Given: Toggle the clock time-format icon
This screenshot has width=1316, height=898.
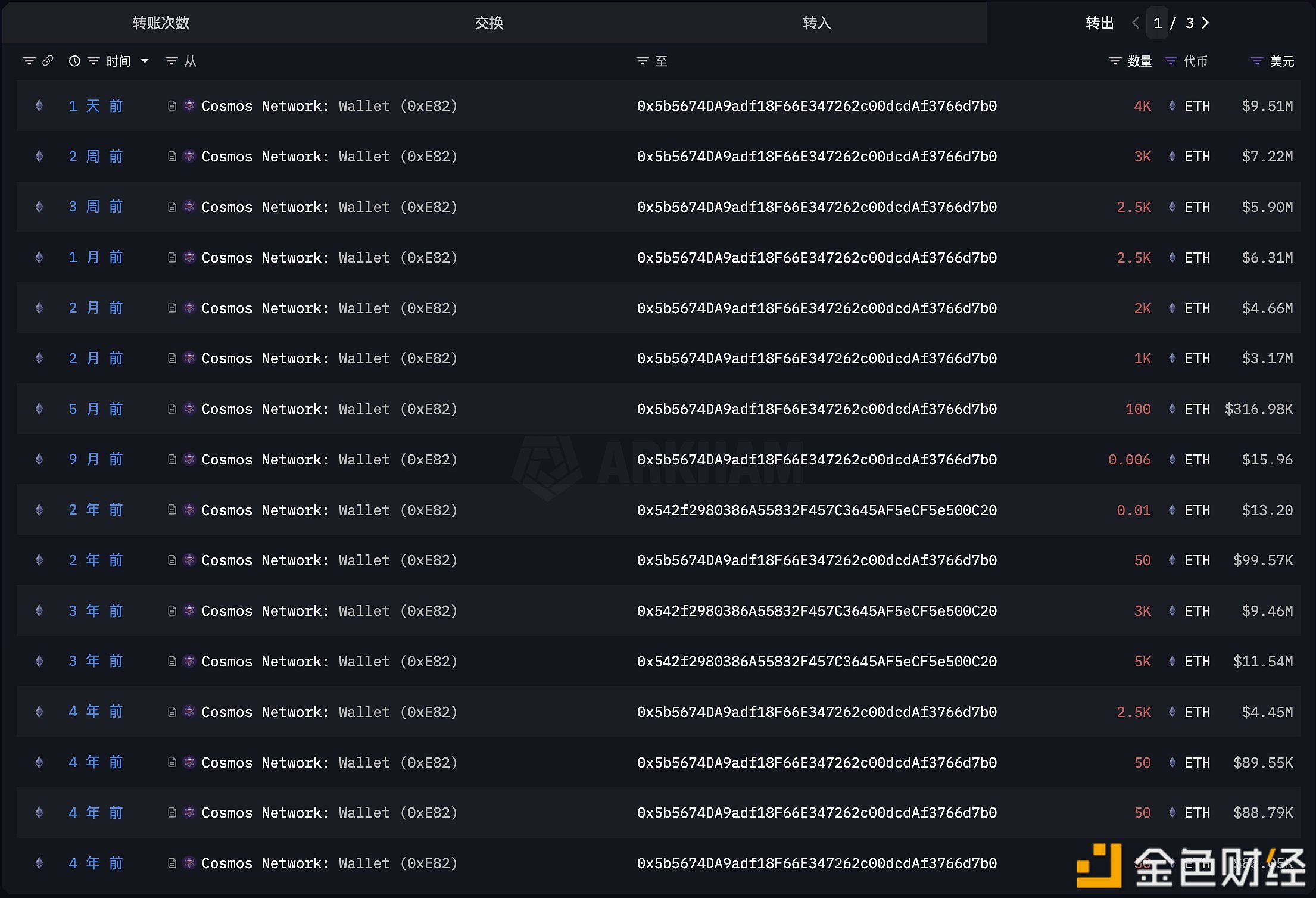Looking at the screenshot, I should [74, 61].
